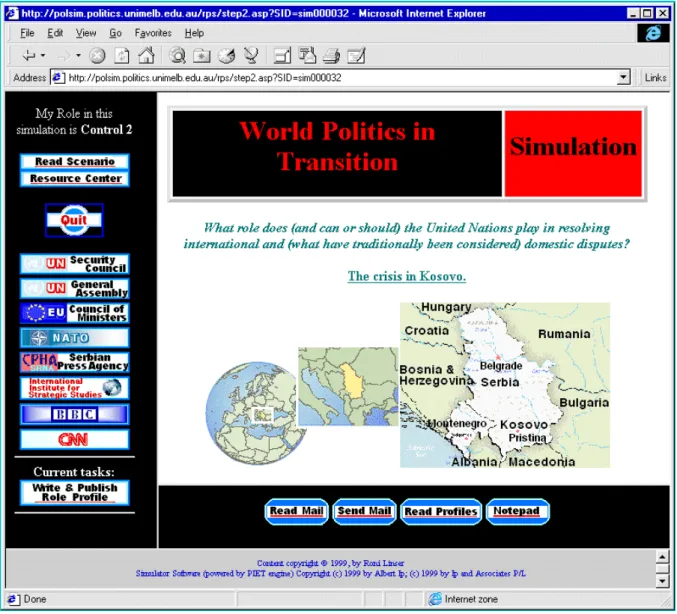This screenshot has height=614, width=677.
Task: Click the Internet Explorer logo in the menu bar
Action: click(x=653, y=33)
